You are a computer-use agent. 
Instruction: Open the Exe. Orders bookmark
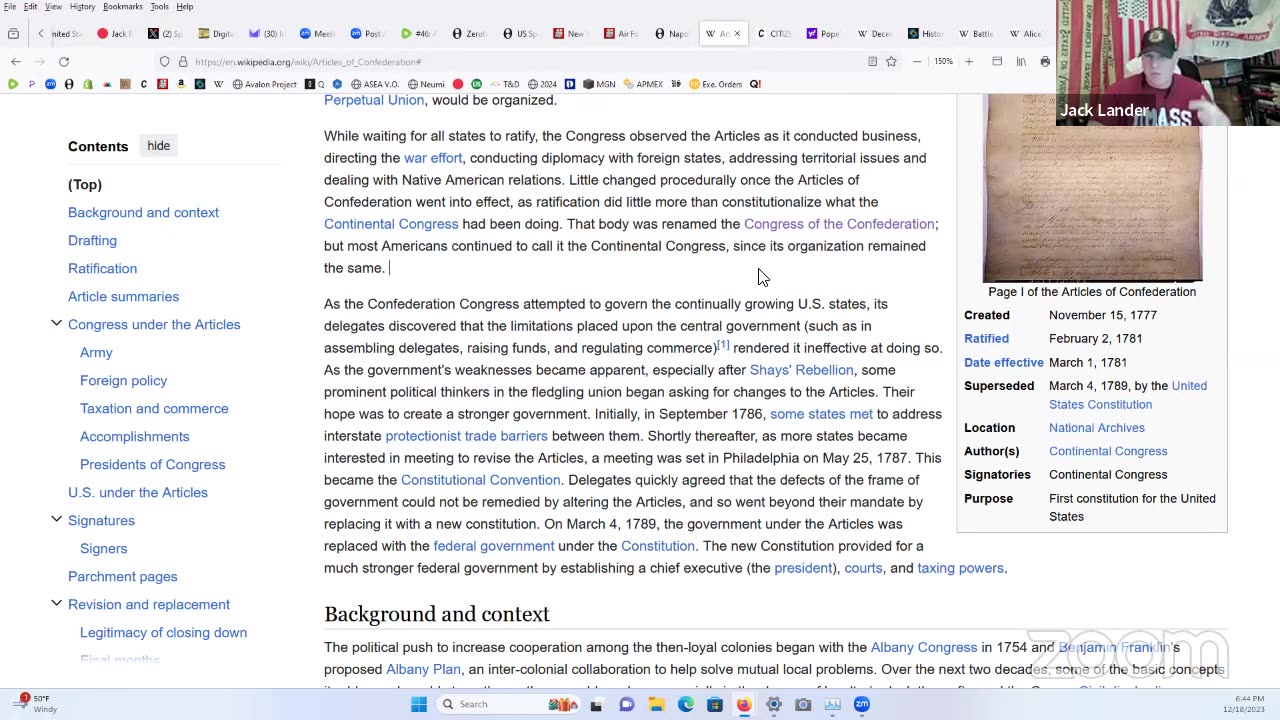click(715, 84)
